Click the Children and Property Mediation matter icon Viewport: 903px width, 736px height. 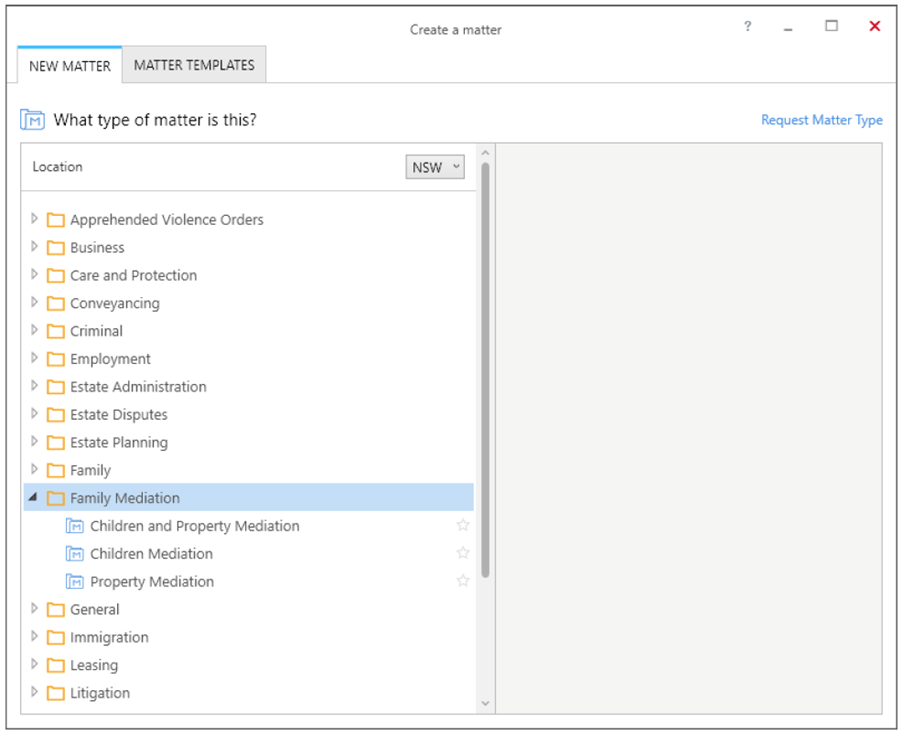(x=75, y=526)
